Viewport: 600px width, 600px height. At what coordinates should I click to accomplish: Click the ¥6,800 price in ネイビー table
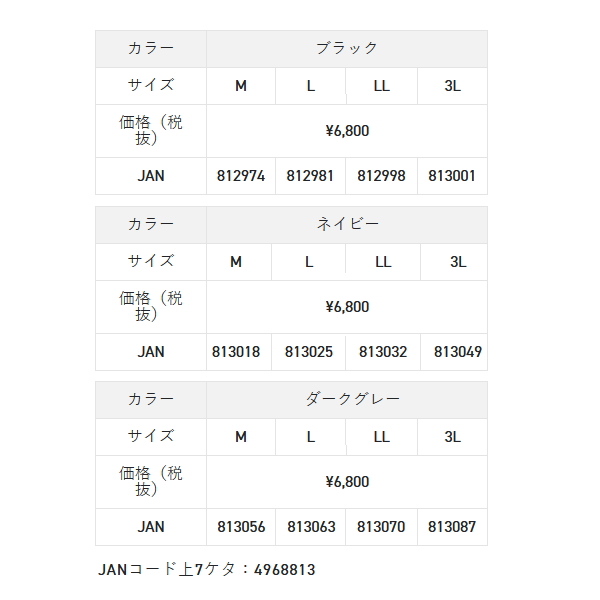pos(347,307)
